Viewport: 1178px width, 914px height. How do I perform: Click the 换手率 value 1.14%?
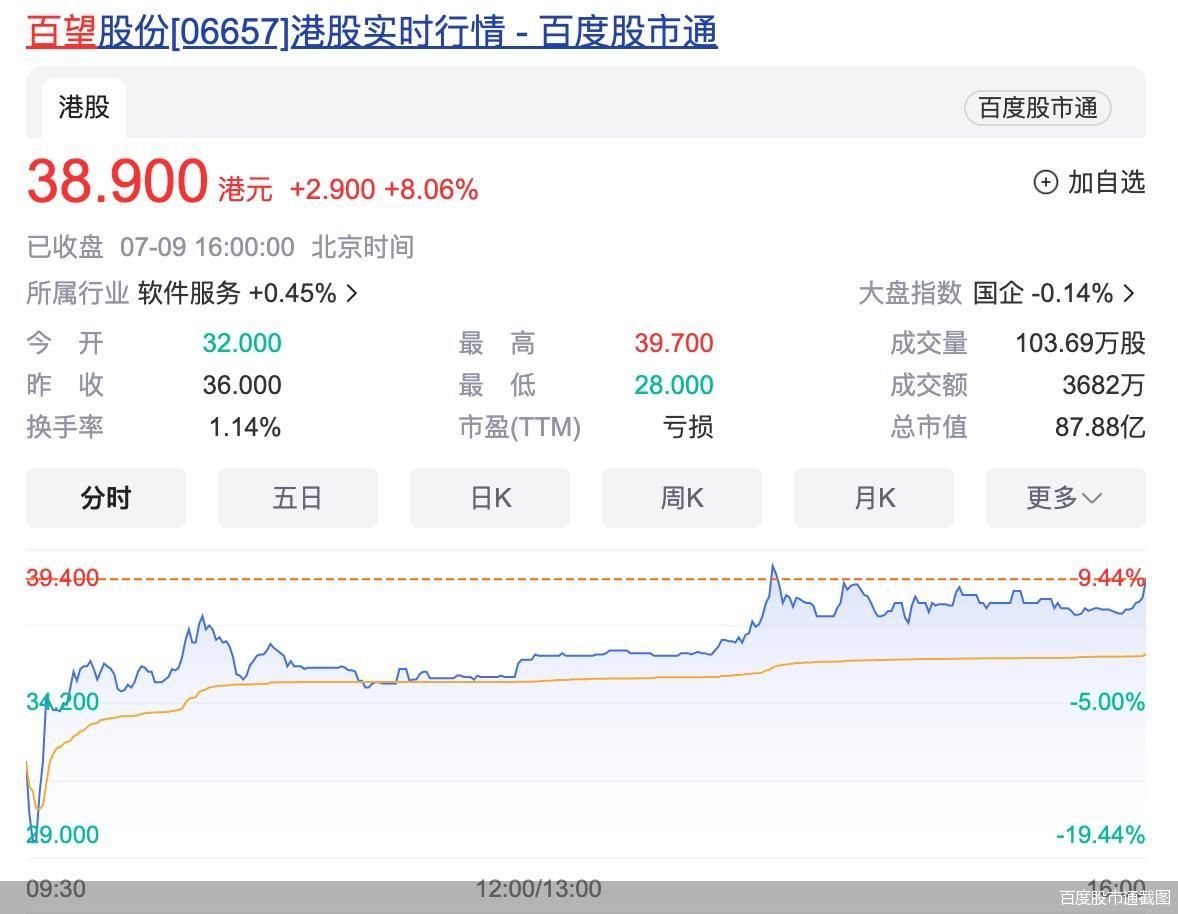(x=245, y=427)
